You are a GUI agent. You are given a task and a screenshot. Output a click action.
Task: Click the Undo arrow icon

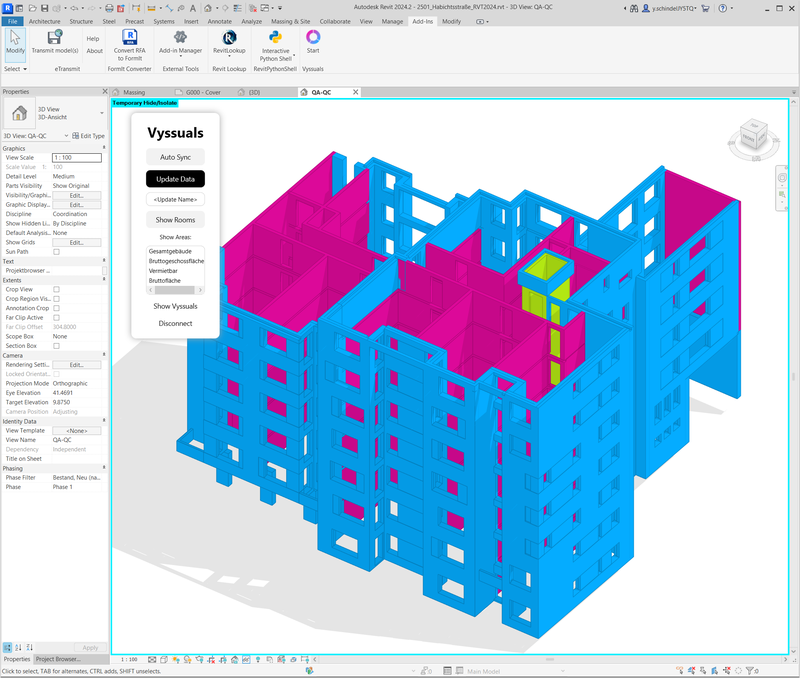click(74, 8)
